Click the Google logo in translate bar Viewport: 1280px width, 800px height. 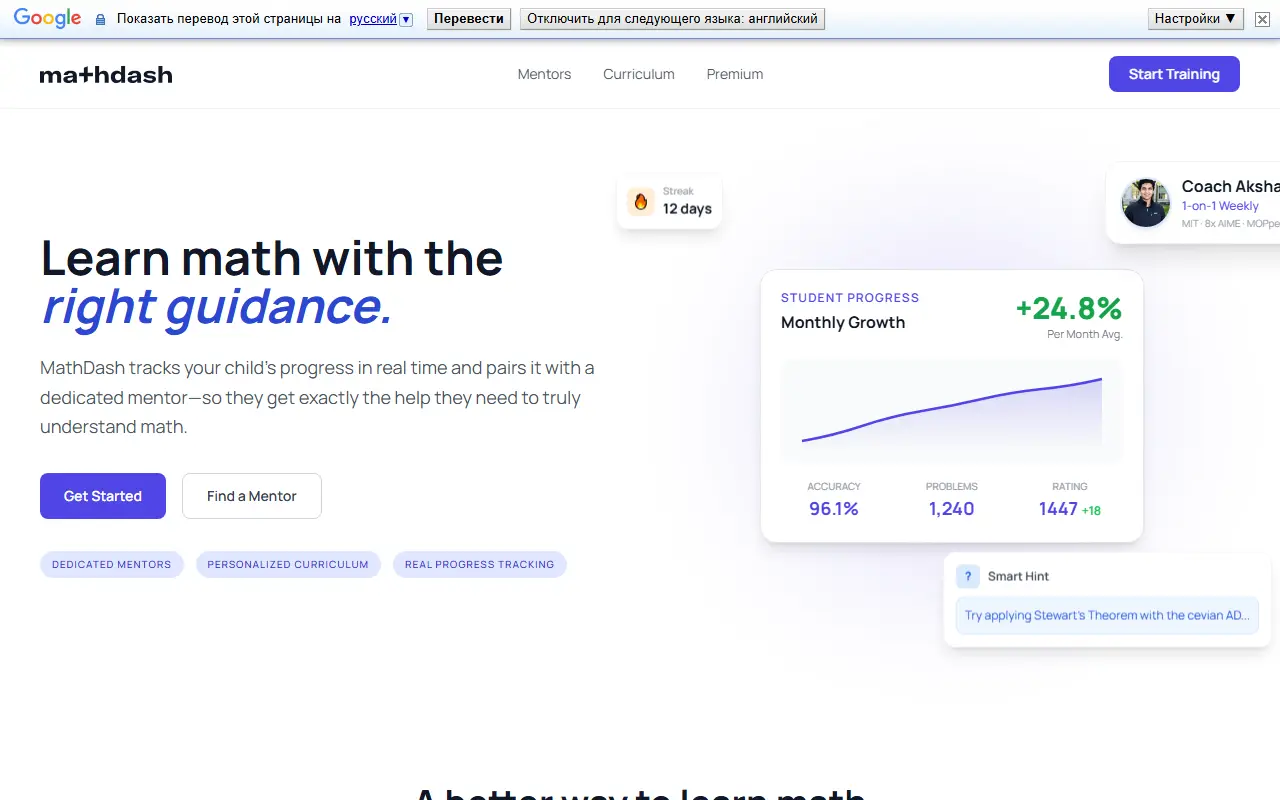(47, 18)
